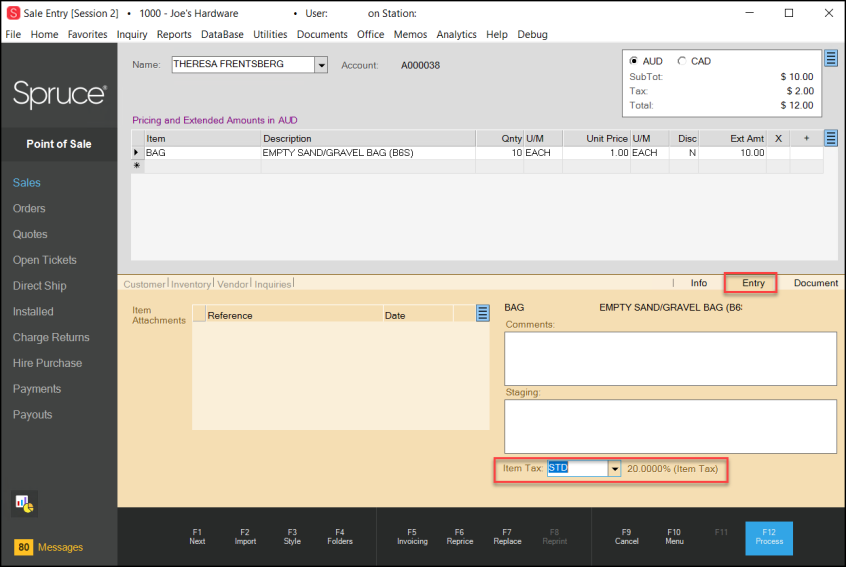The image size is (846, 567).
Task: Go to Hire Purchase in sidebar
Action: (x=47, y=364)
